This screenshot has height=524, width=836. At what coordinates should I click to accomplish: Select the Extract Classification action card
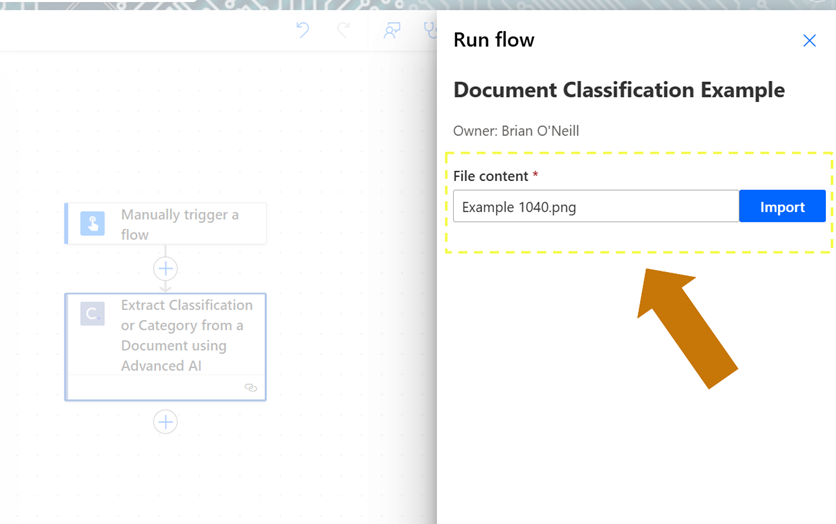click(165, 346)
